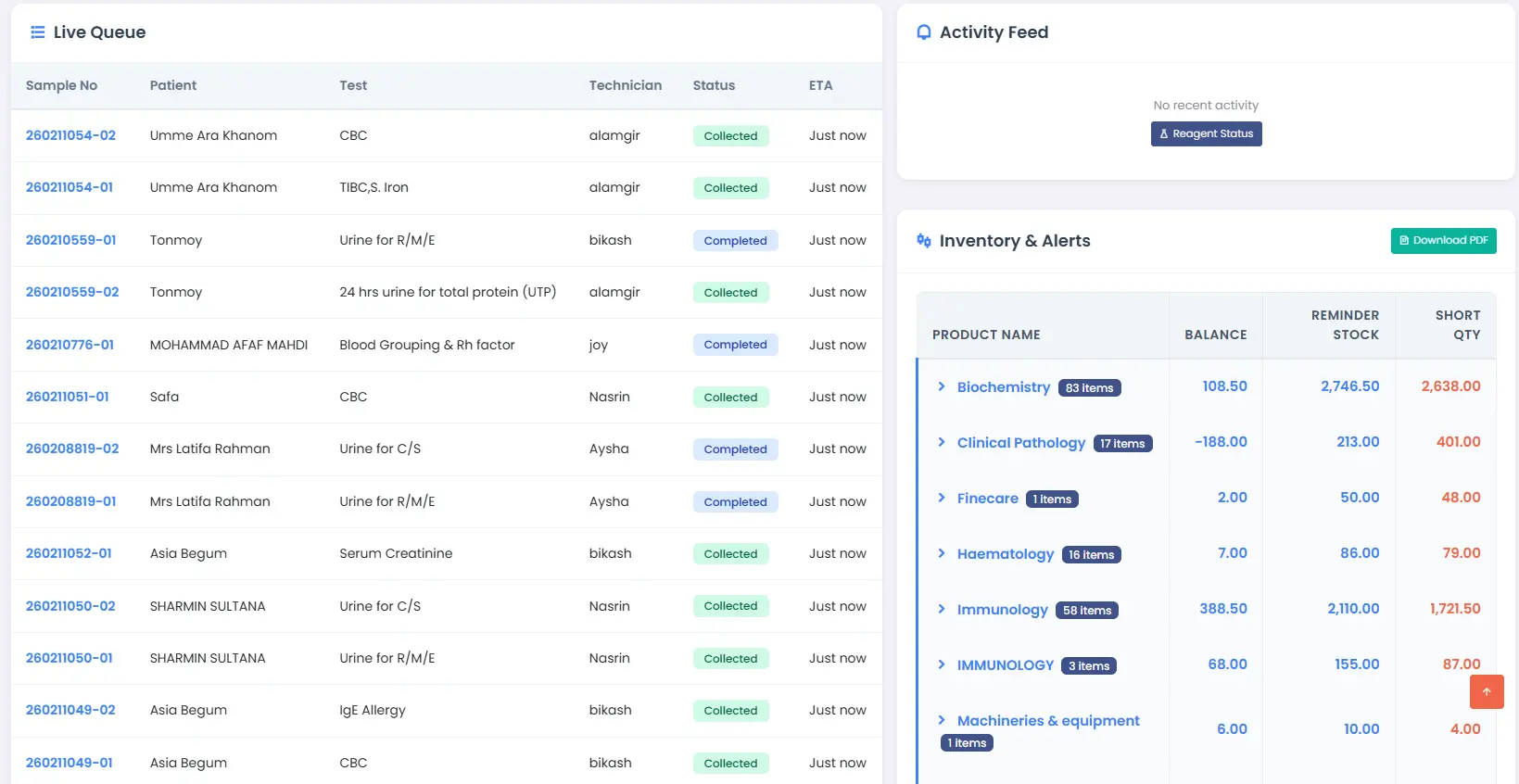Select patient name MOHAMMAD AFAF MAHDI

[229, 345]
